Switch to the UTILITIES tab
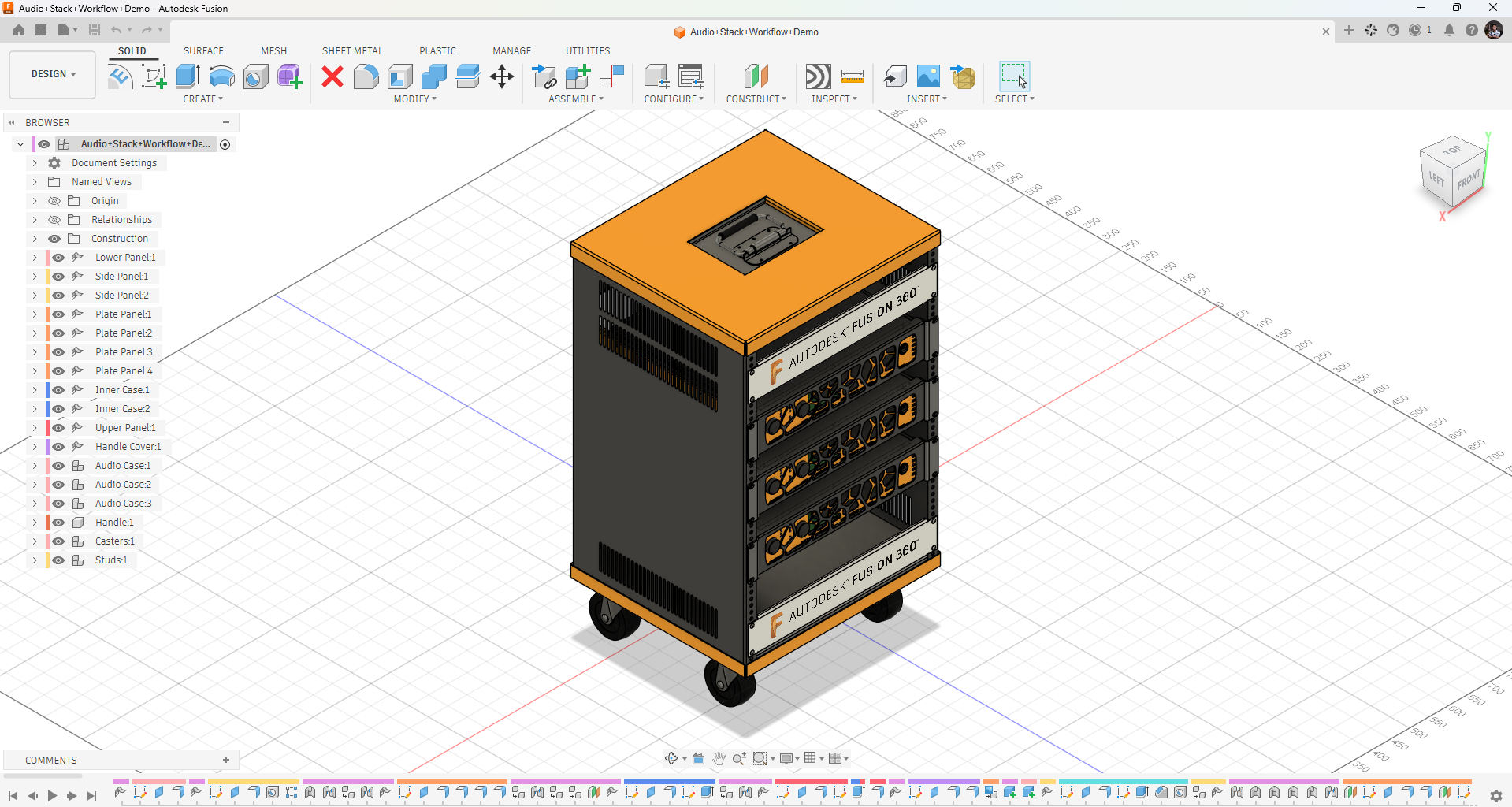 click(x=588, y=50)
